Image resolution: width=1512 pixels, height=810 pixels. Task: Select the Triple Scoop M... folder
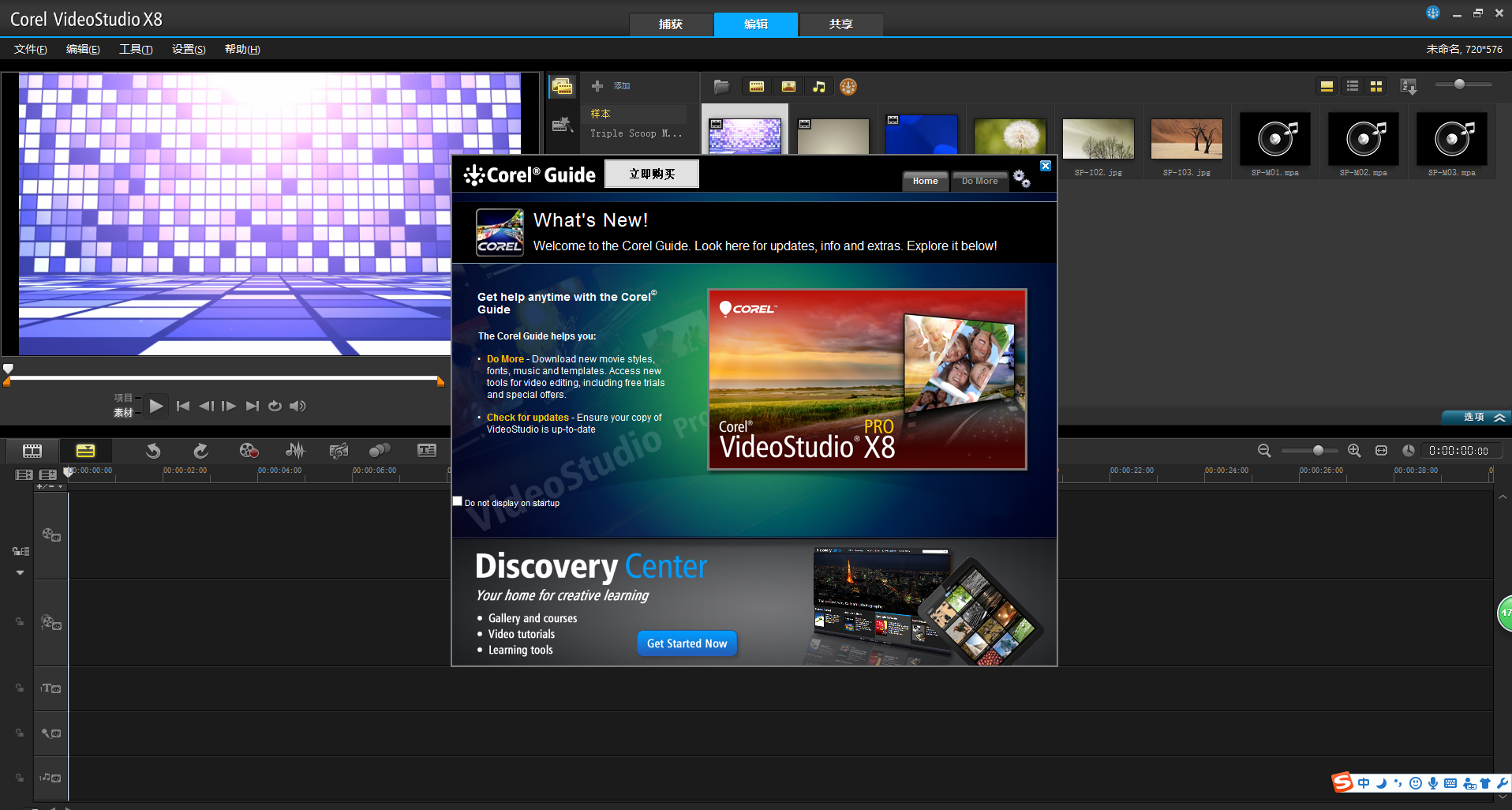[x=636, y=133]
